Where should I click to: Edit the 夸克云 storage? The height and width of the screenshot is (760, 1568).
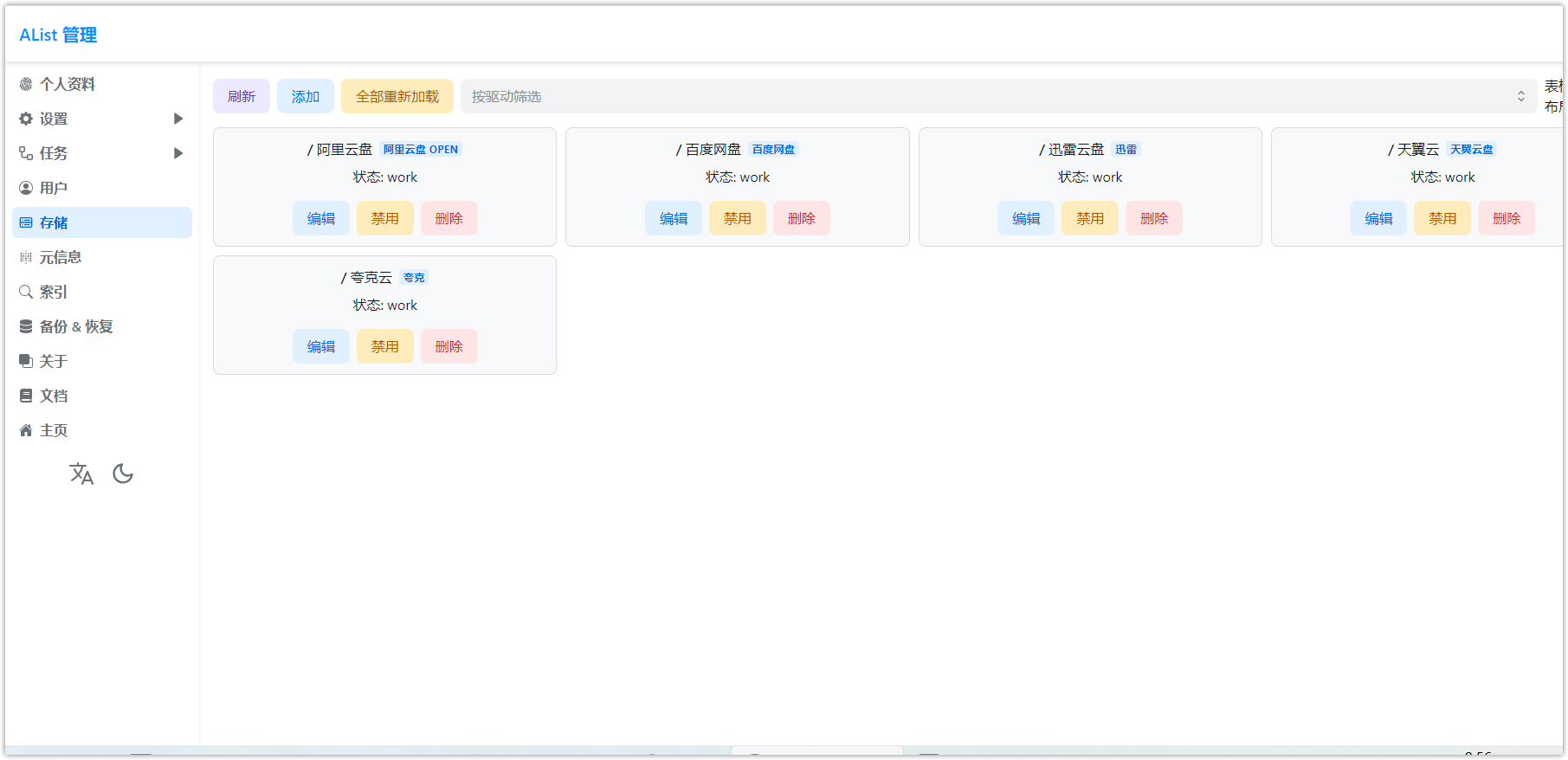click(321, 346)
